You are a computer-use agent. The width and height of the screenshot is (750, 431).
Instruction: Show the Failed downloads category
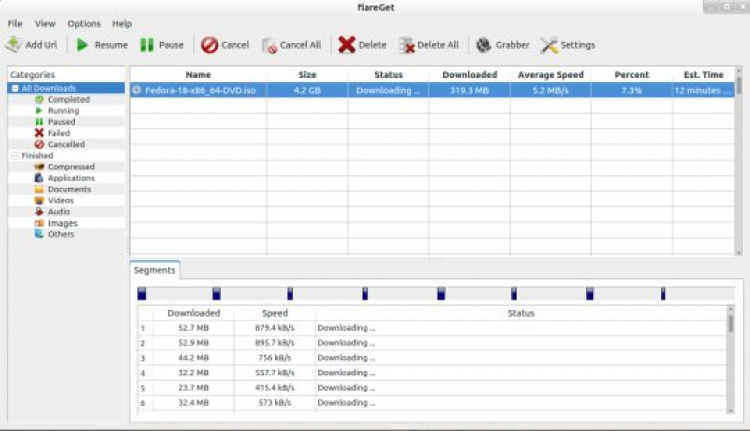click(x=59, y=133)
